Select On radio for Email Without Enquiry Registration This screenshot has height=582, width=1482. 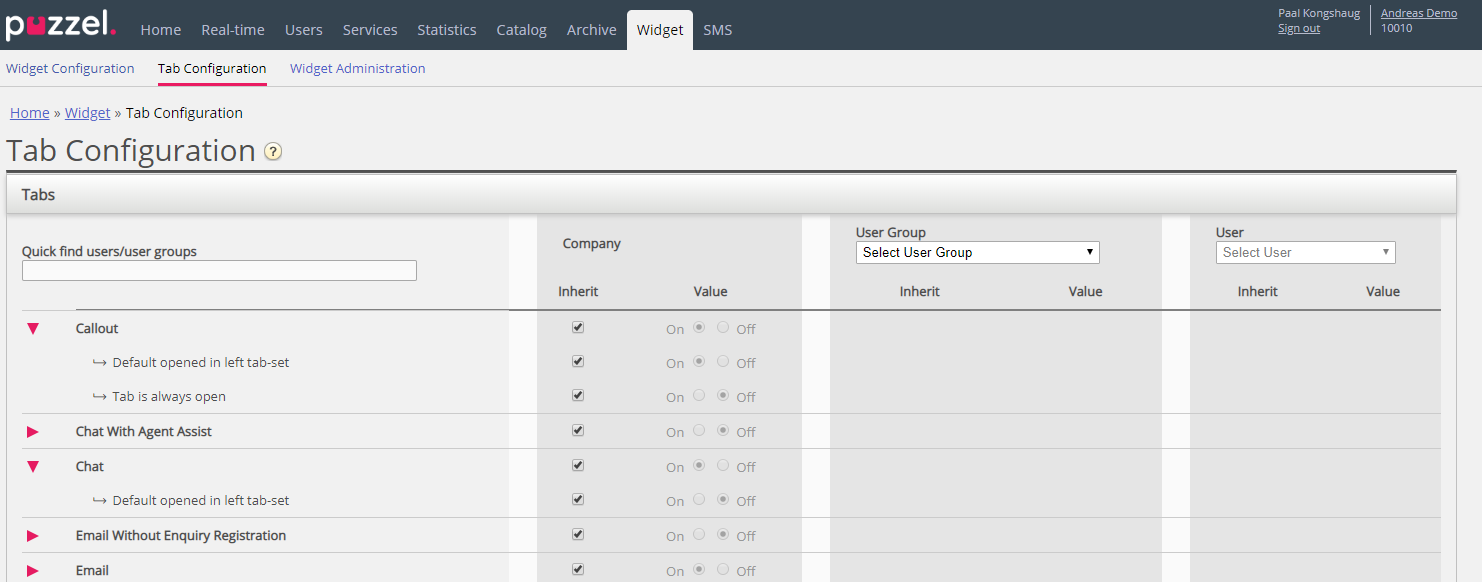click(699, 535)
